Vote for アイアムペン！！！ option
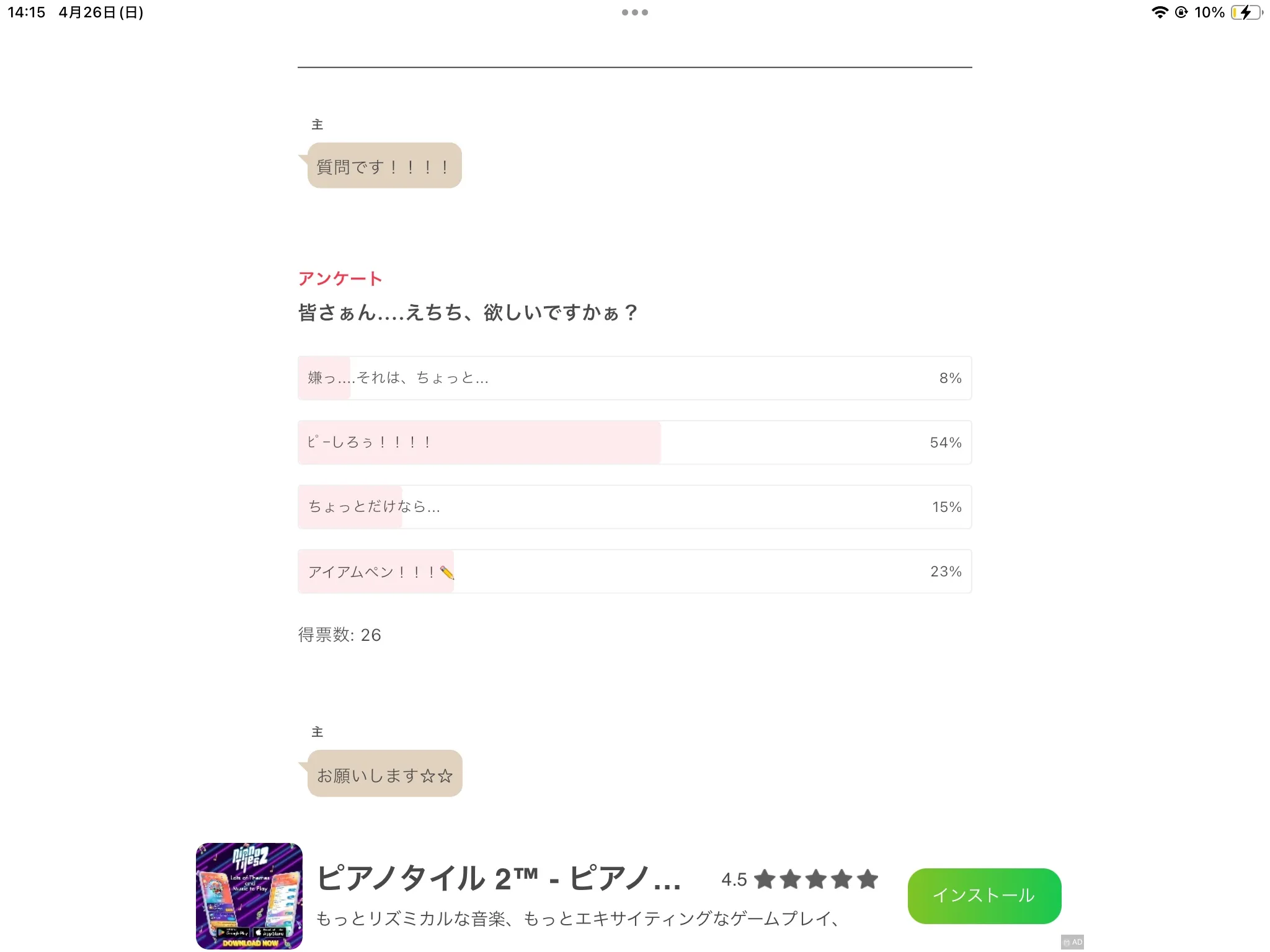The height and width of the screenshot is (952, 1270). [634, 571]
